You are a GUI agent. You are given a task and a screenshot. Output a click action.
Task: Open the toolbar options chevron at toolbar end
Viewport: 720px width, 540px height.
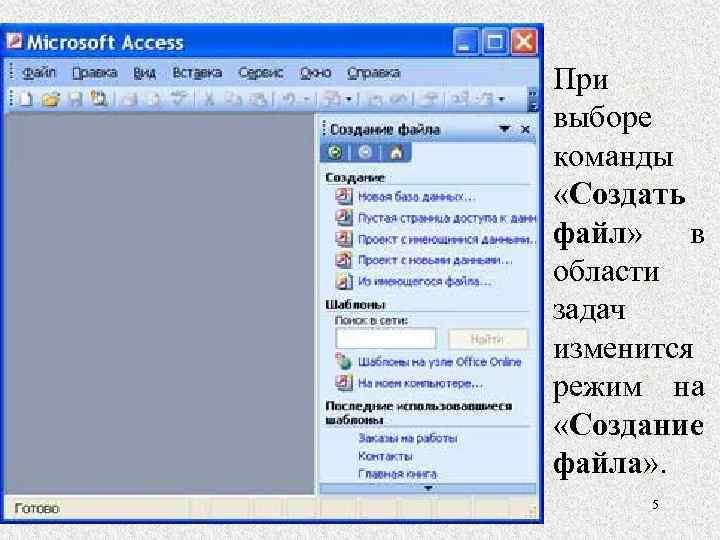(x=532, y=100)
